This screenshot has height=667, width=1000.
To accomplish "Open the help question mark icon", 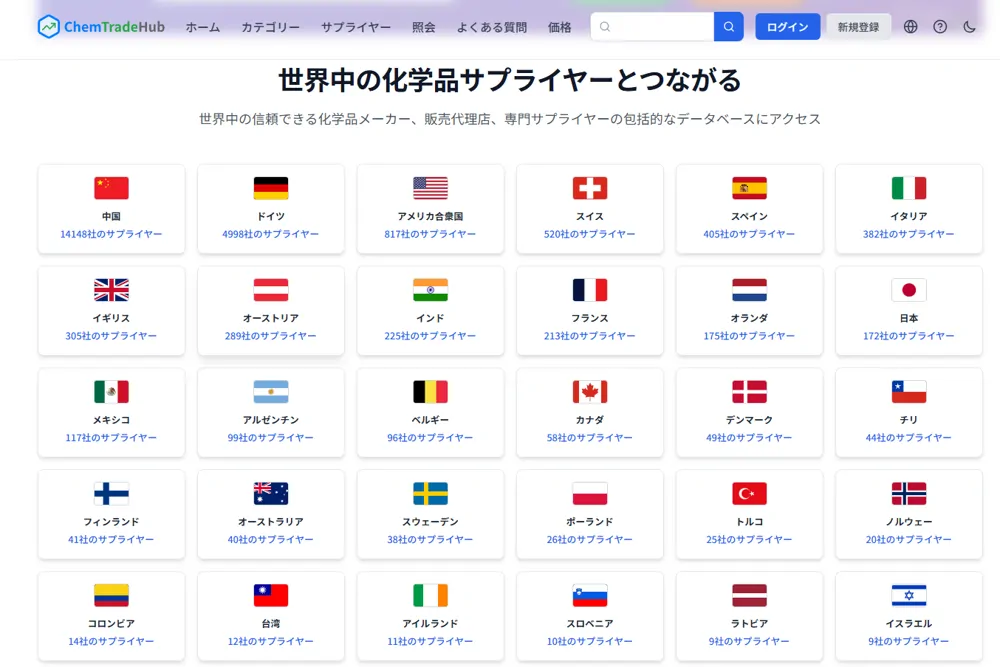I will tap(940, 27).
